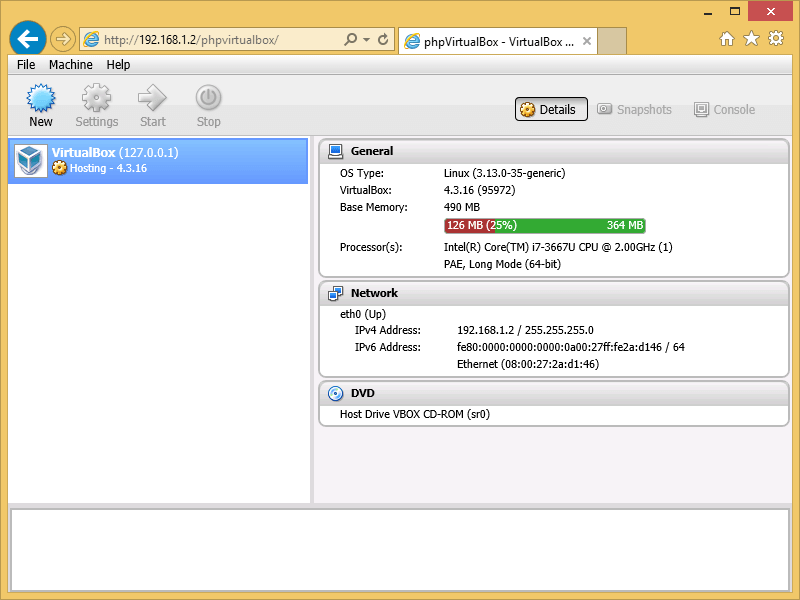Image resolution: width=800 pixels, height=600 pixels.
Task: Switch to the Snapshots tab
Action: 634,109
